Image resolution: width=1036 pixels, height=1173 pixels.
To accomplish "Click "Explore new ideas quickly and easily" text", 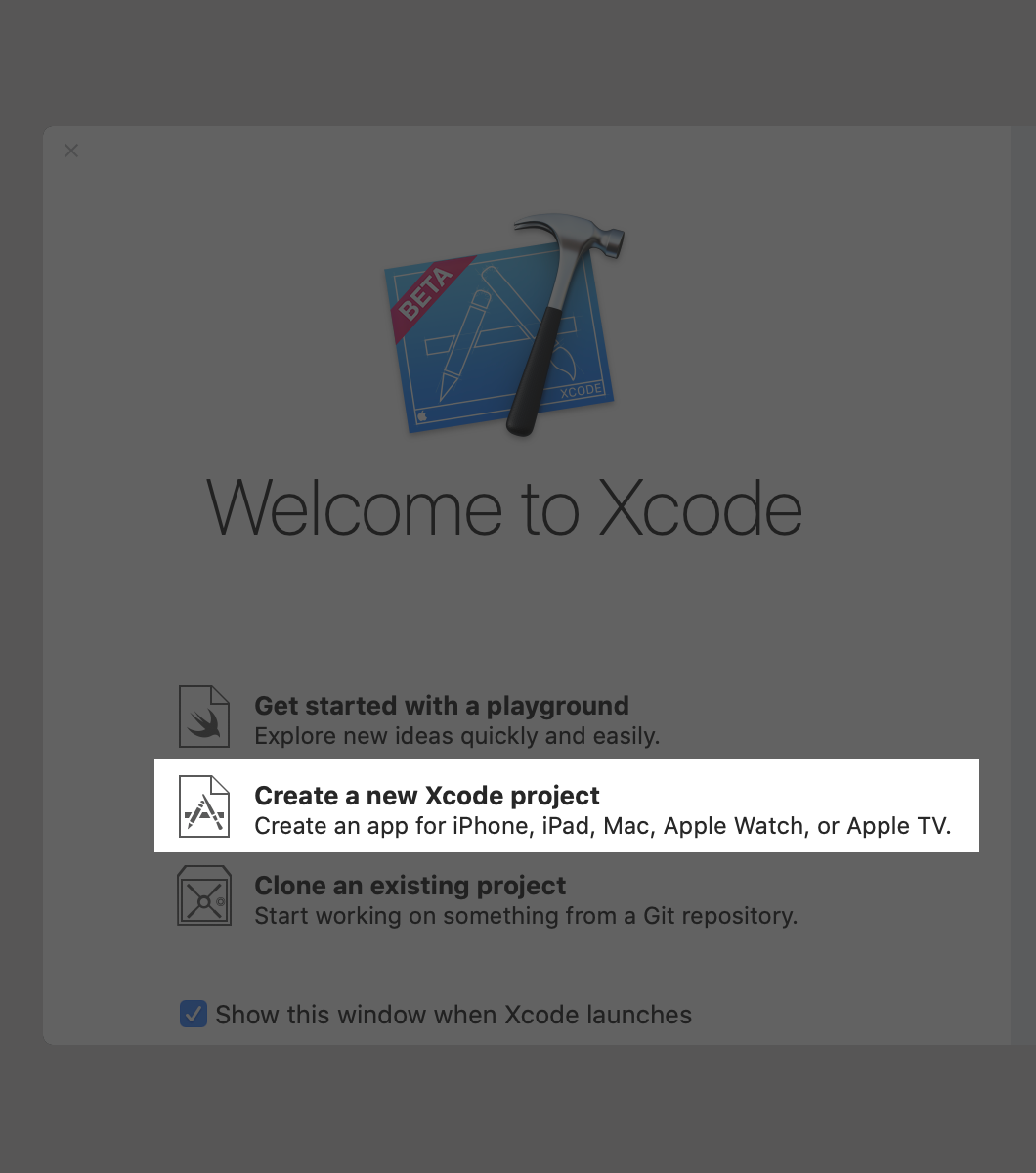I will pos(457,736).
